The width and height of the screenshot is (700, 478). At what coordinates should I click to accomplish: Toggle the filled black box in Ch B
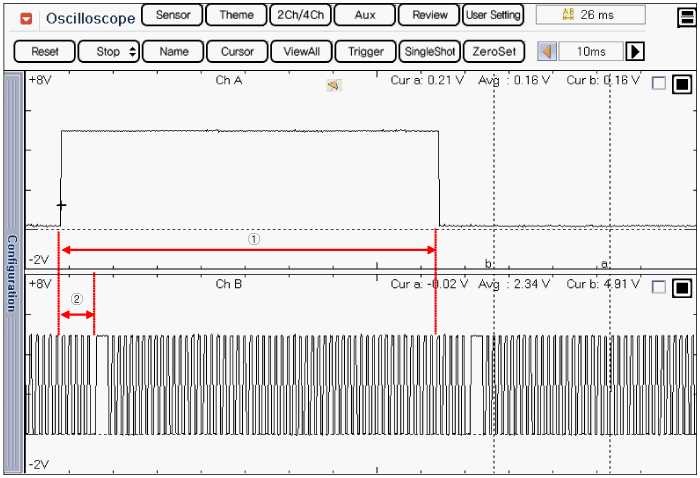point(682,287)
